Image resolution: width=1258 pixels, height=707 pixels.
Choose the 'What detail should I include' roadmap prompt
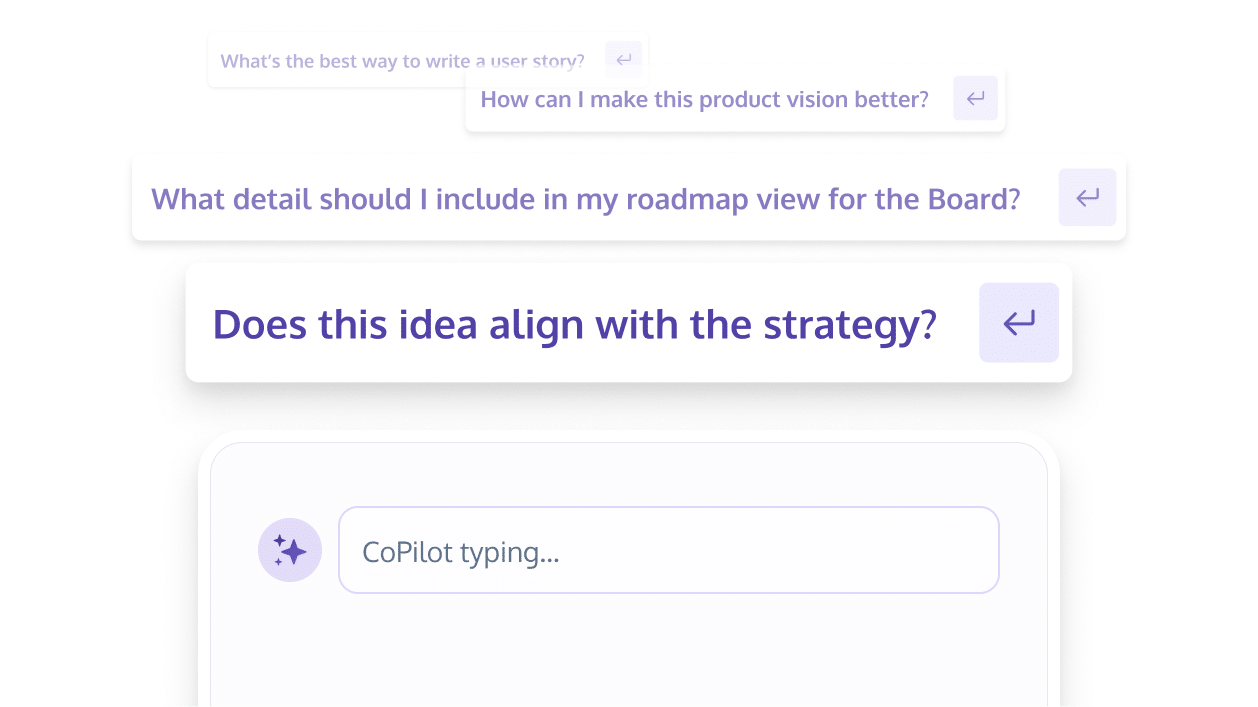click(586, 199)
